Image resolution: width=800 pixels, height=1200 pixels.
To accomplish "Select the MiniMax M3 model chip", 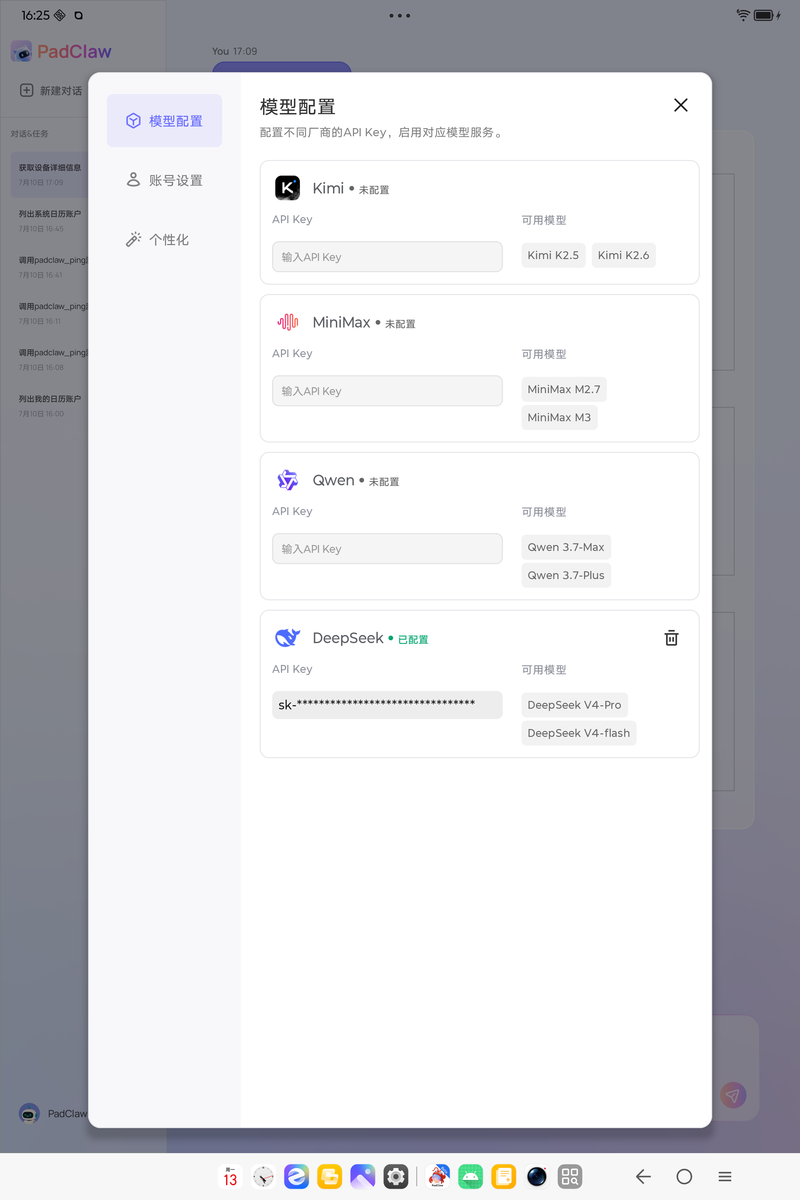I will tap(559, 417).
